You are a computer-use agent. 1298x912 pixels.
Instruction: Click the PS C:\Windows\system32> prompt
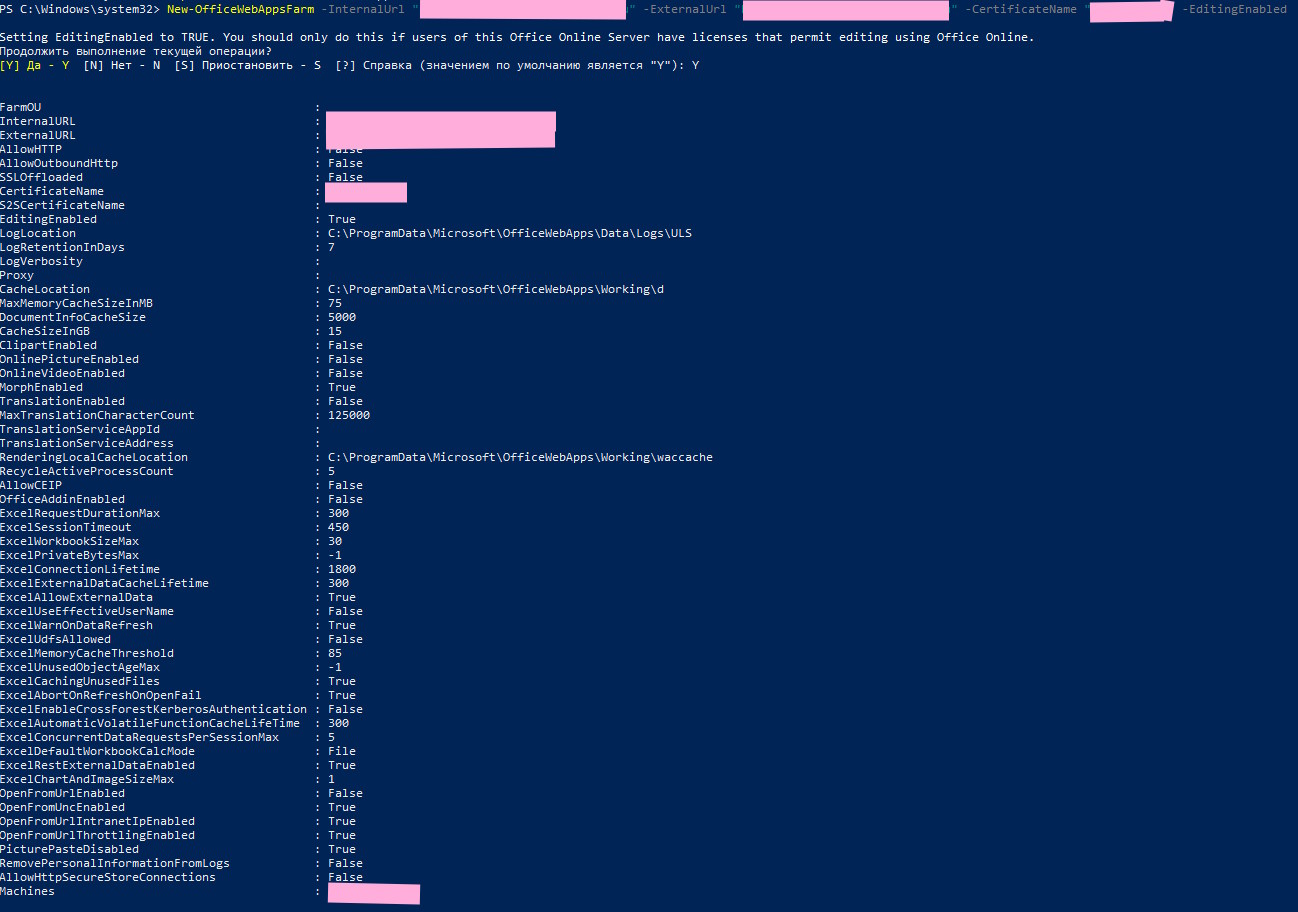80,9
